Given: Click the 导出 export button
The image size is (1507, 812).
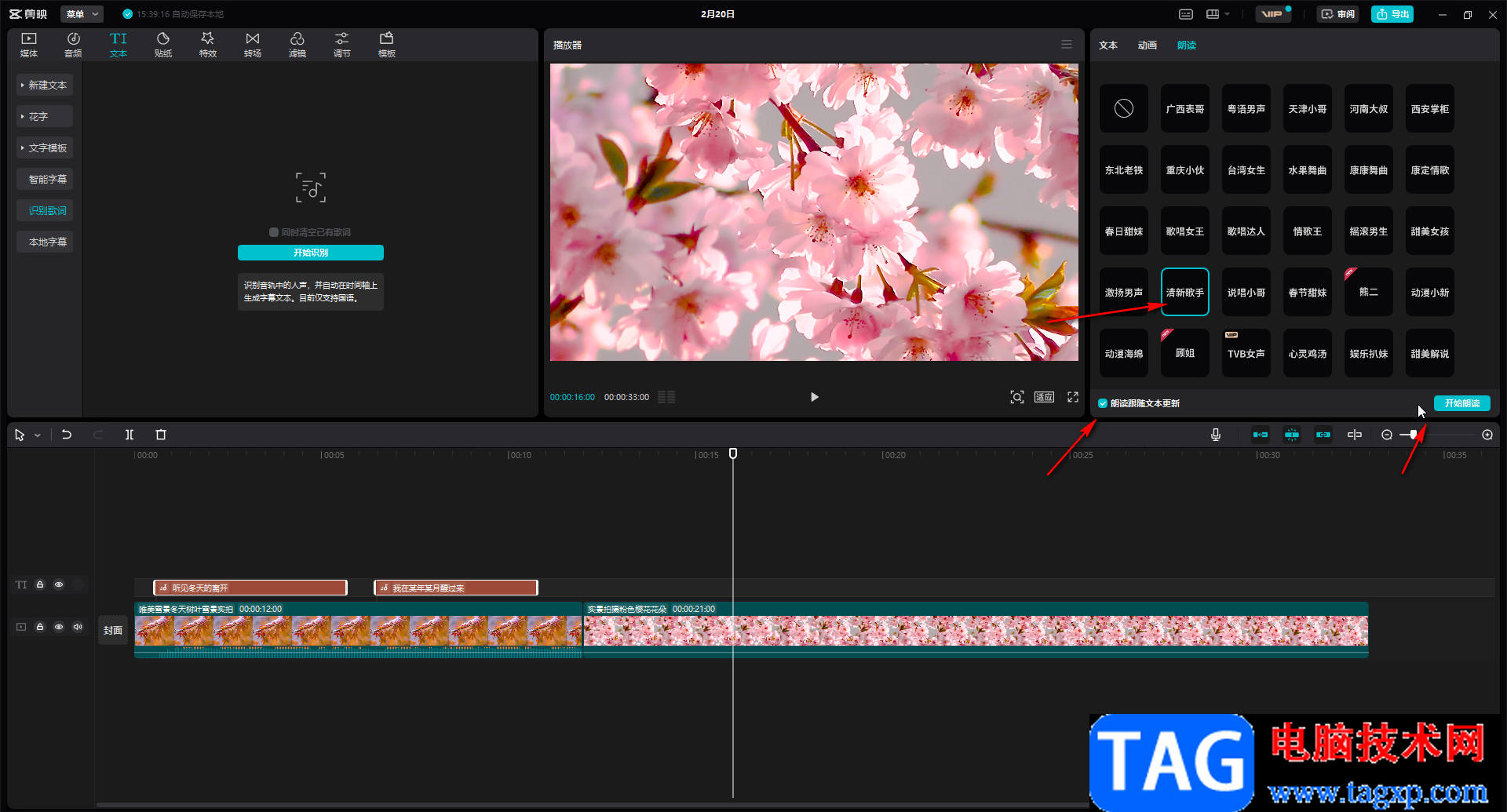Looking at the screenshot, I should [1392, 14].
